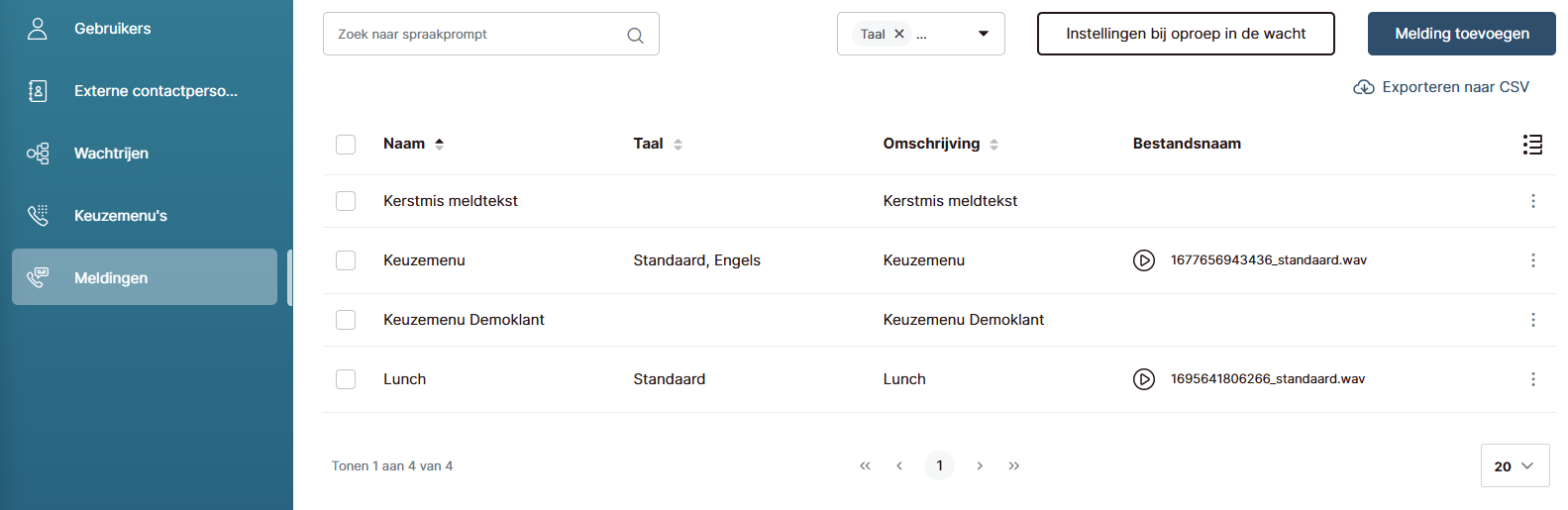Check the Keuzemenu Demoklant checkbox
Viewport: 1568px width, 510px height.
click(346, 320)
